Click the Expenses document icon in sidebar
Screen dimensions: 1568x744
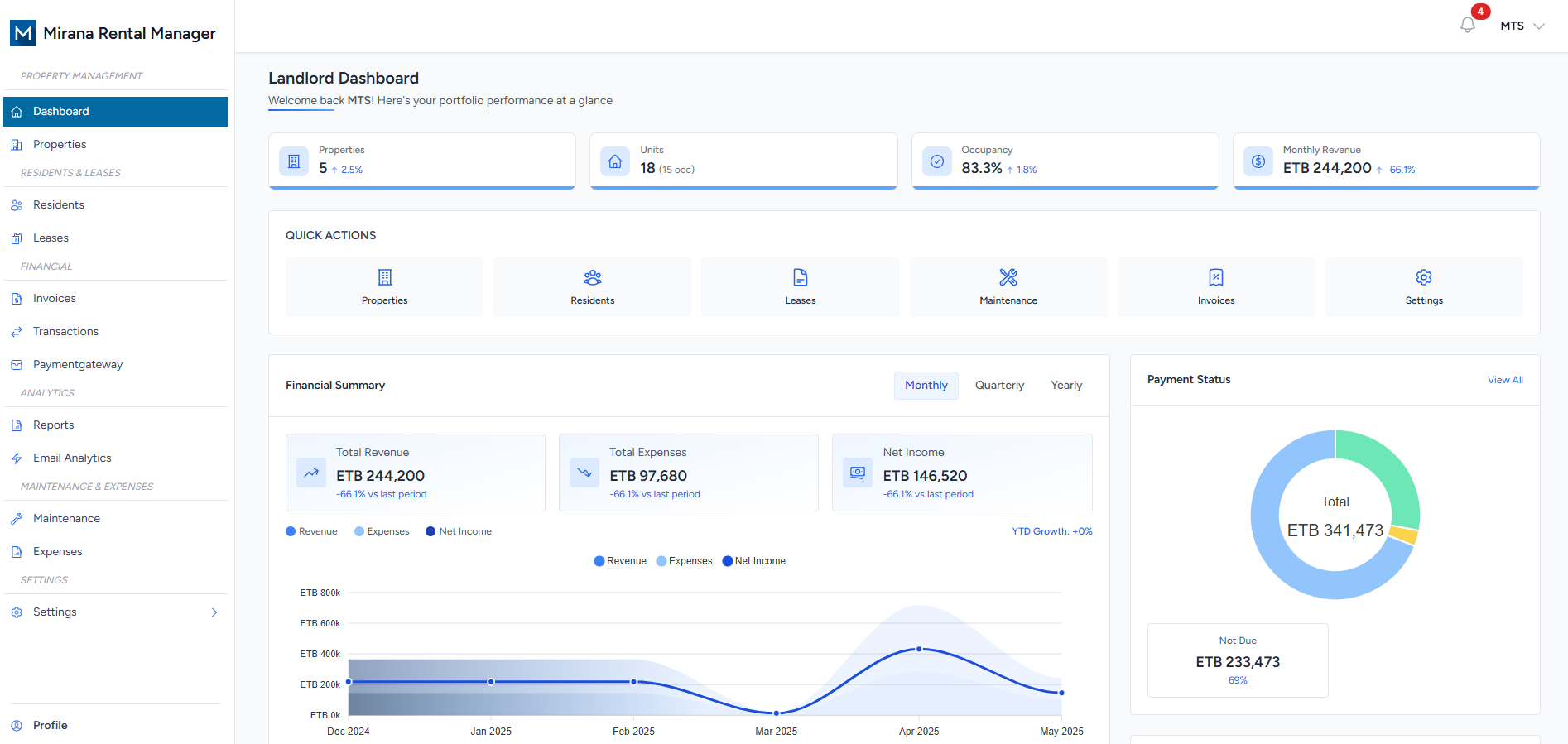click(17, 552)
